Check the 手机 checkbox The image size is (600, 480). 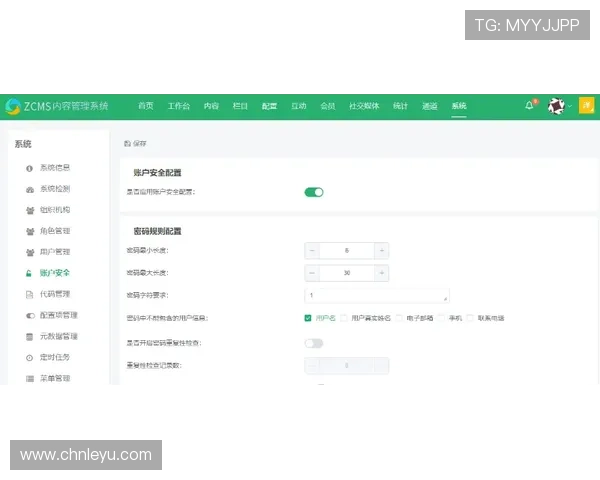pos(441,318)
